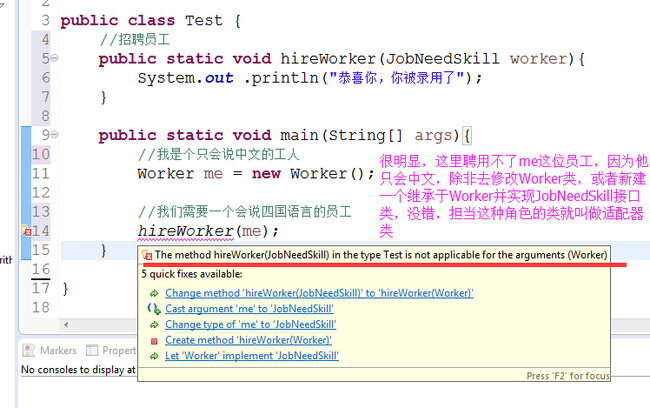Click the horizontal scrollbar left arrow
Image resolution: width=650 pixels, height=408 pixels.
(66, 325)
